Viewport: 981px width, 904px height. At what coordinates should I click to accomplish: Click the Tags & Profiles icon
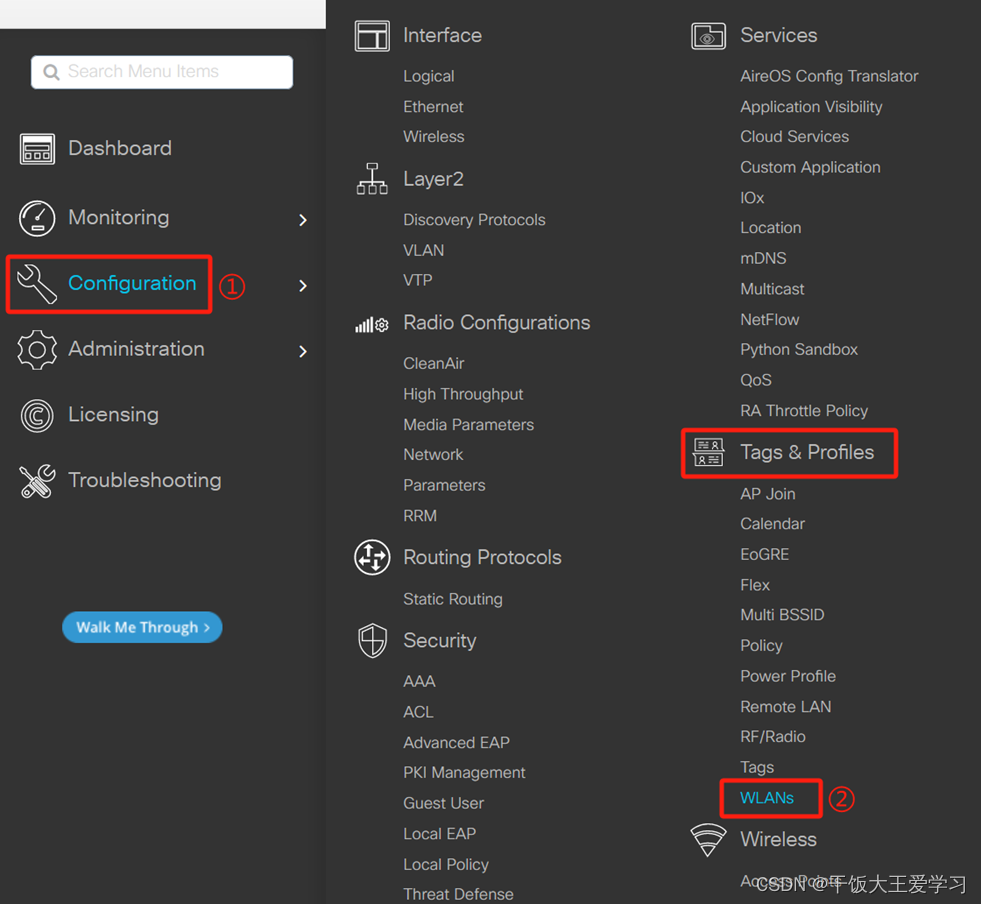point(708,452)
